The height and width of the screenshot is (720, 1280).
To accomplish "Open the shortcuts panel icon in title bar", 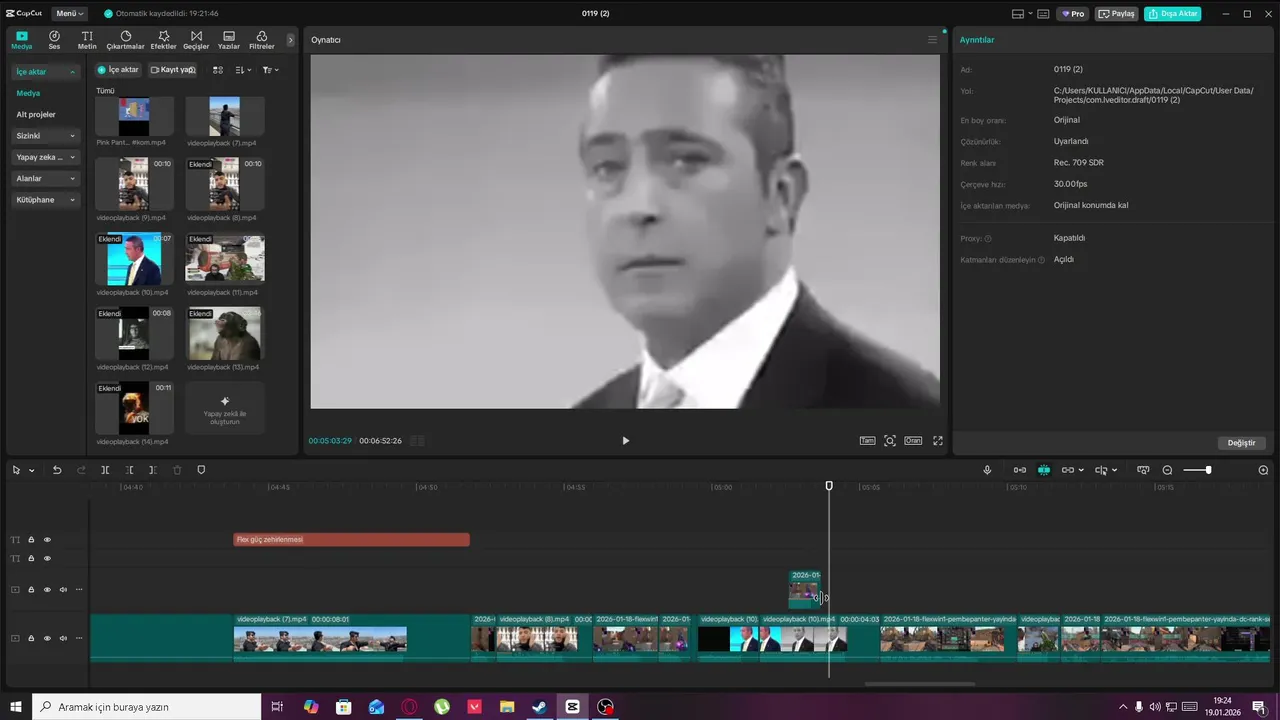I will pos(1043,14).
